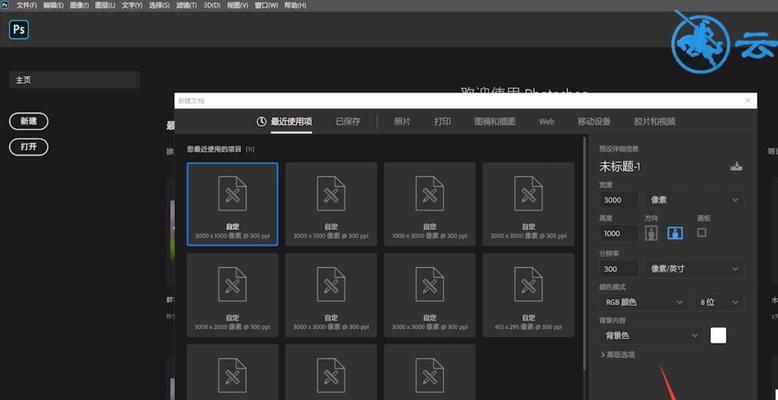Choose the 2000 x 3000 像素 preset

click(528, 204)
